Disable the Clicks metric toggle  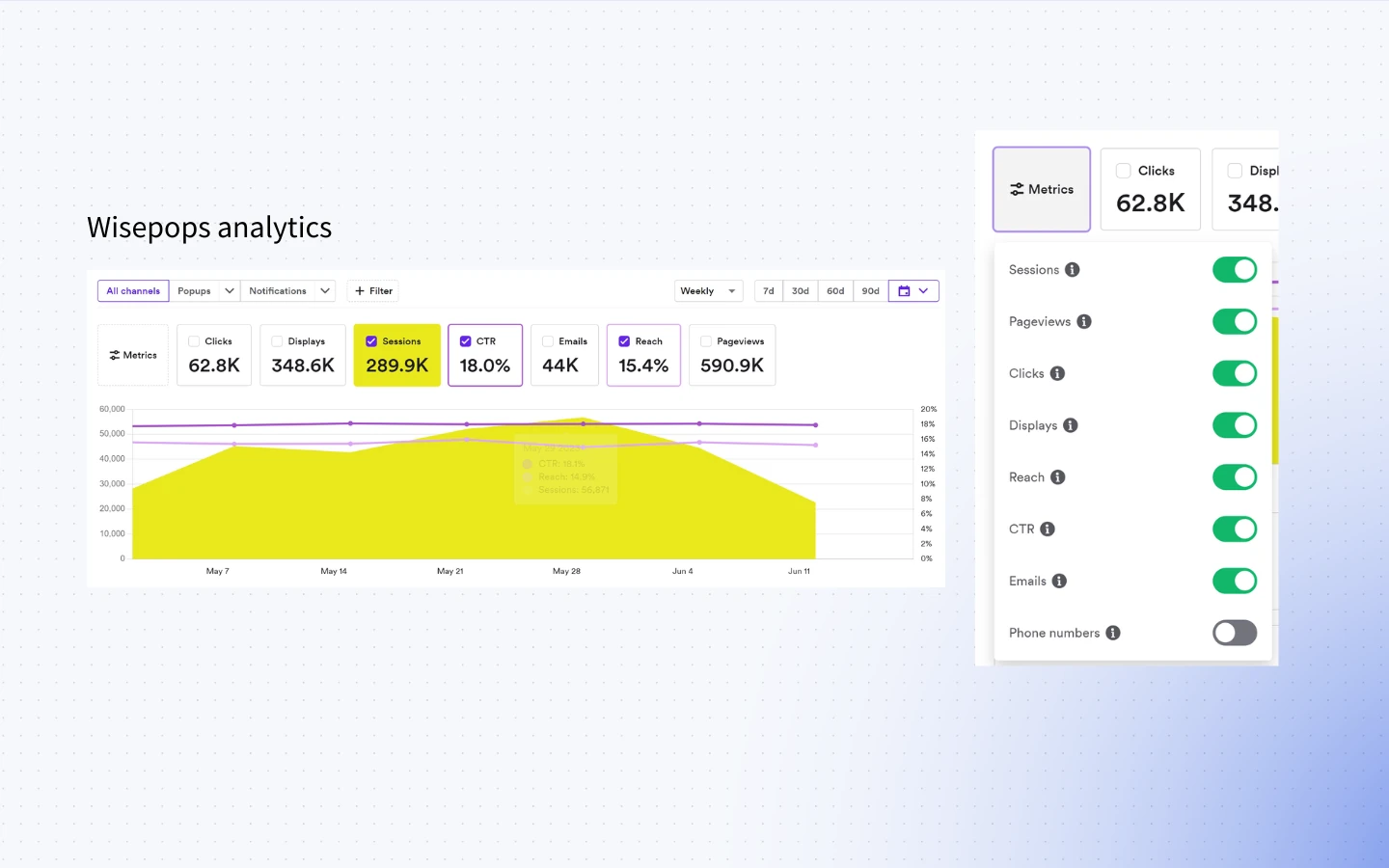point(1235,373)
